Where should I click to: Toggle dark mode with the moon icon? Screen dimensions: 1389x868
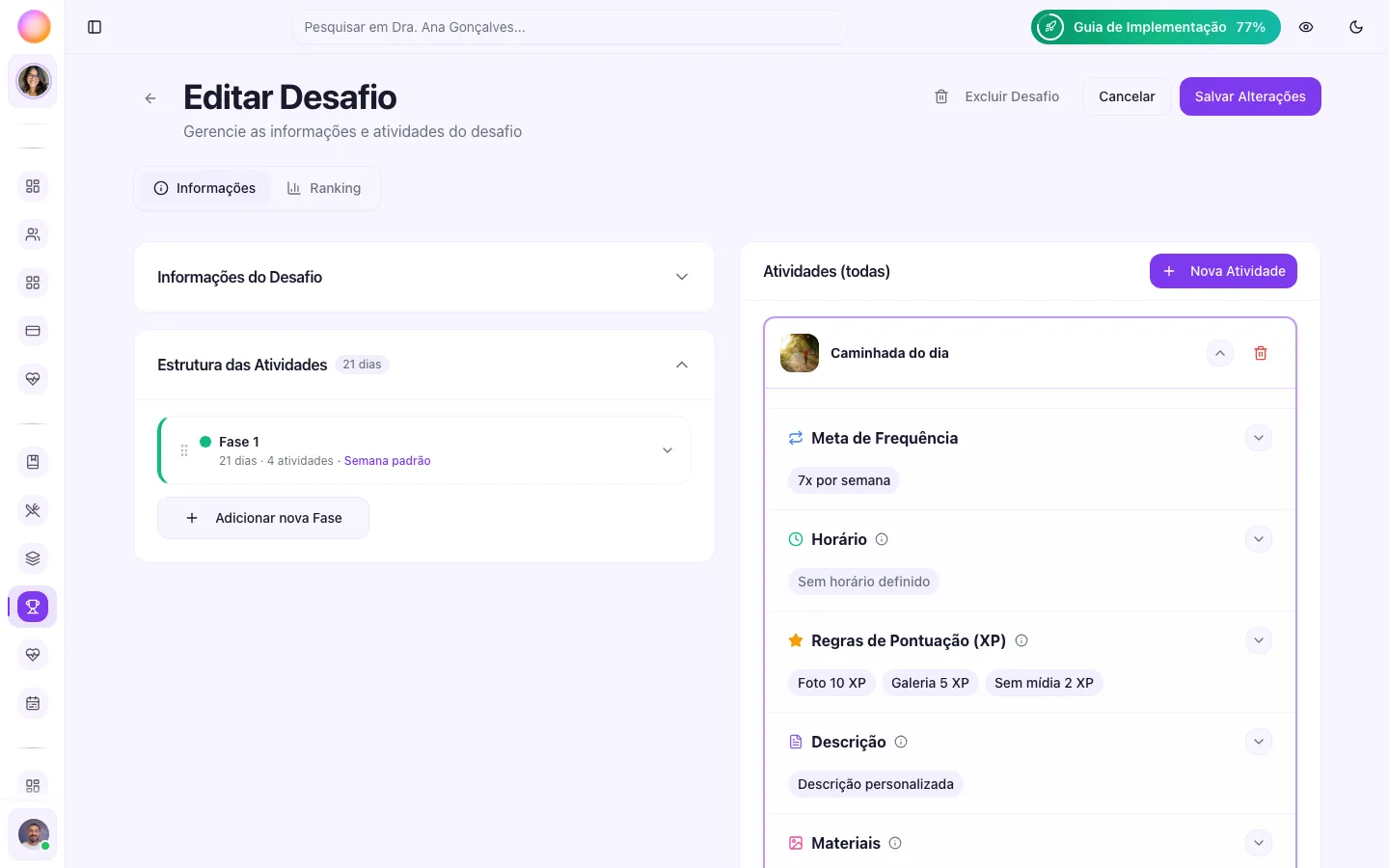point(1356,27)
